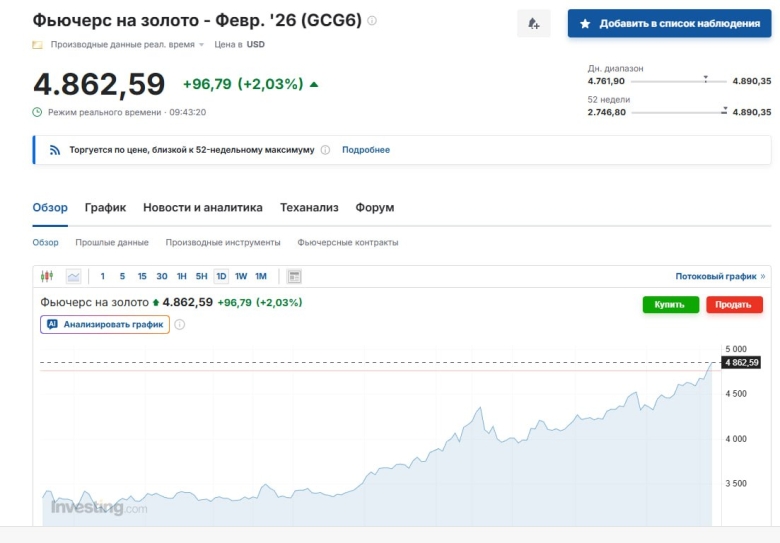Click info icon next to GCG6 title

click(x=373, y=21)
